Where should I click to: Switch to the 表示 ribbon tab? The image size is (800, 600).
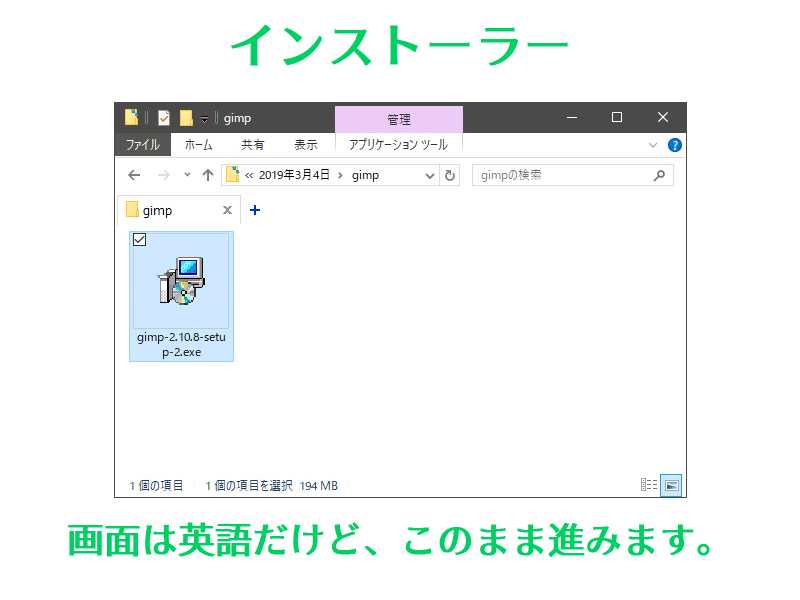click(x=306, y=144)
